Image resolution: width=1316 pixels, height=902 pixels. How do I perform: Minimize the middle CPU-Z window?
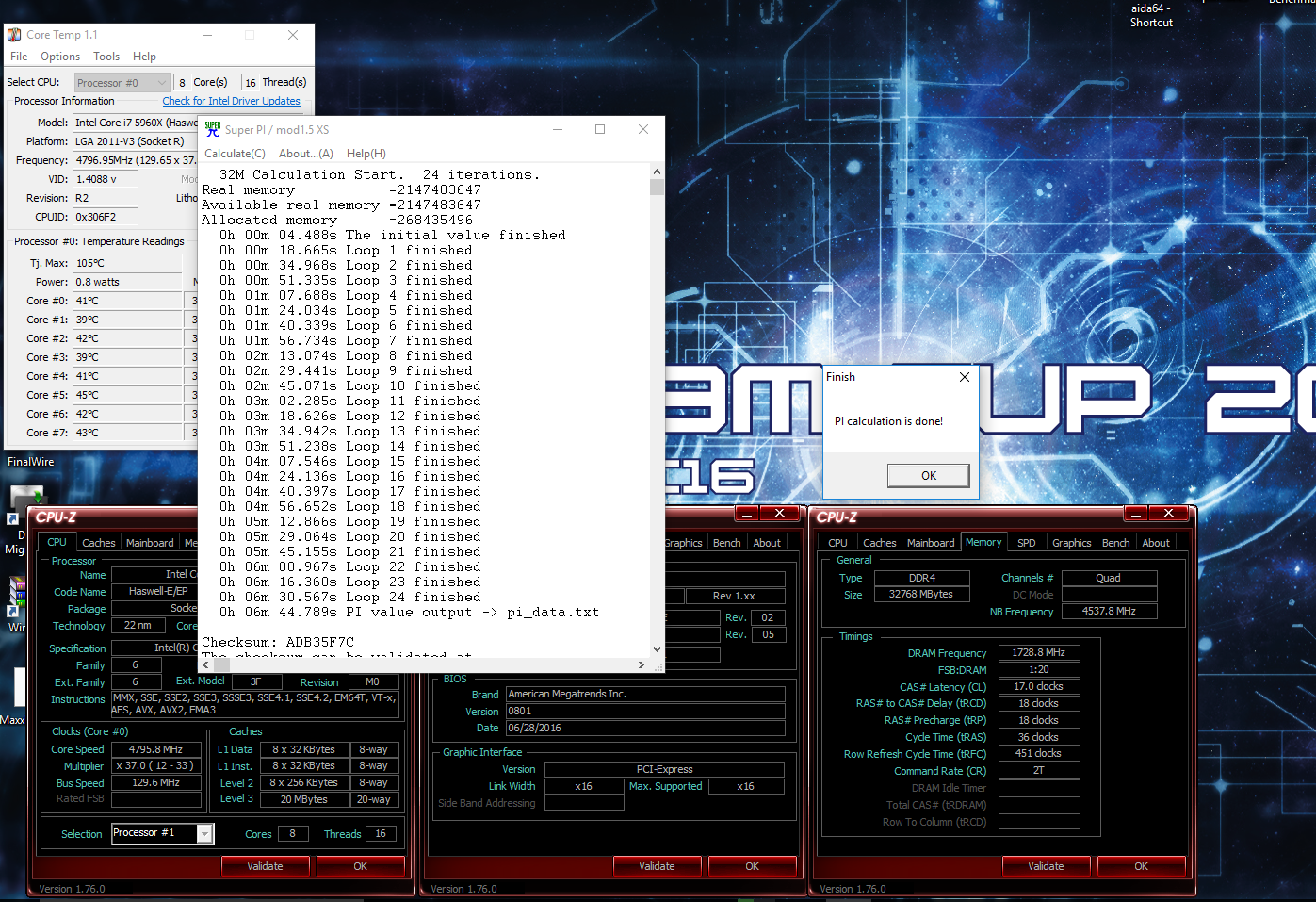747,513
